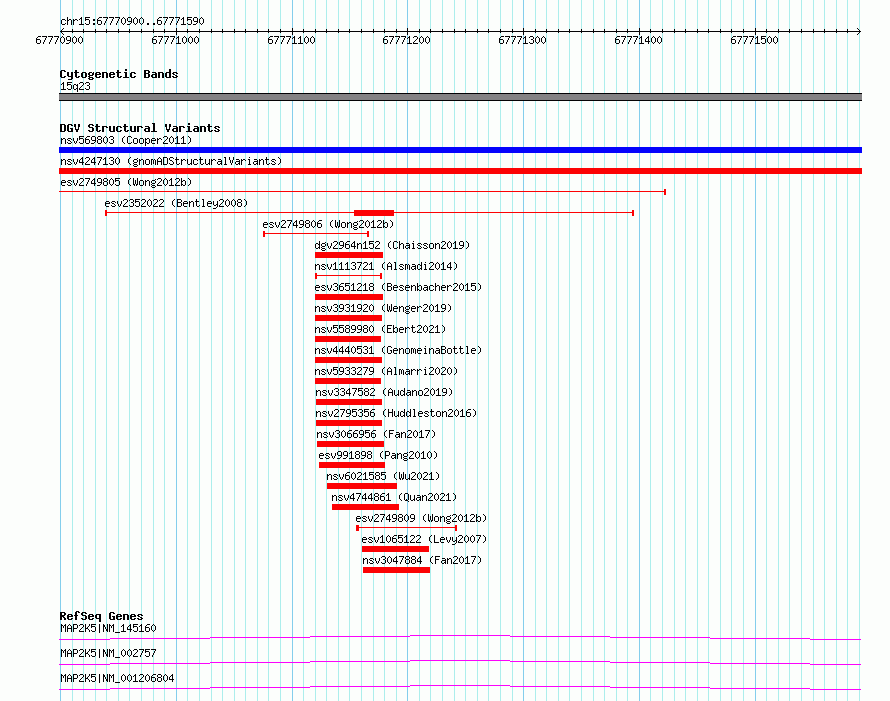Open gene MAP2K5|NM_145160 label
The image size is (890, 701).
(x=108, y=628)
